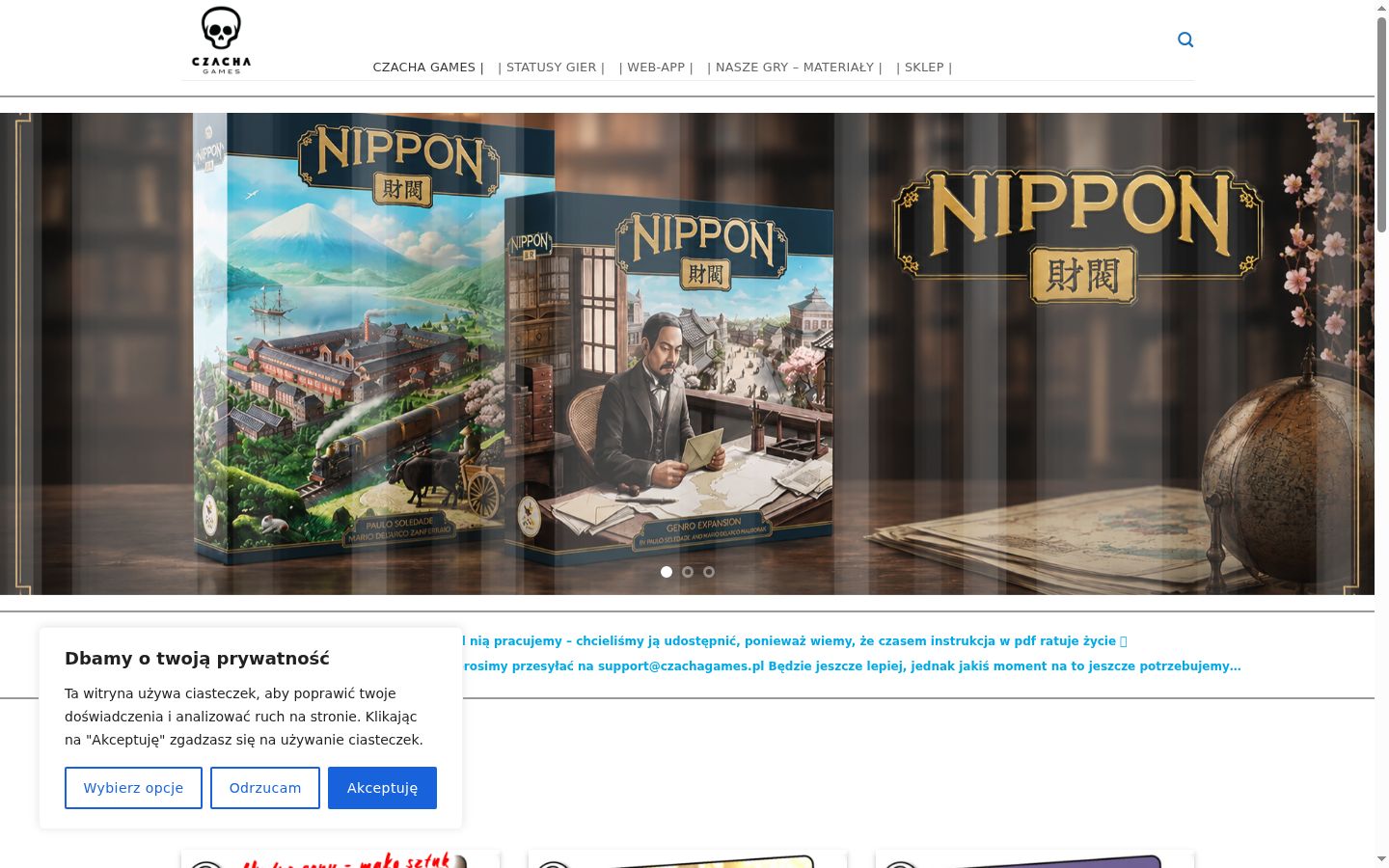This screenshot has width=1389, height=868.
Task: Click the scrollbar up arrow
Action: 1381,8
